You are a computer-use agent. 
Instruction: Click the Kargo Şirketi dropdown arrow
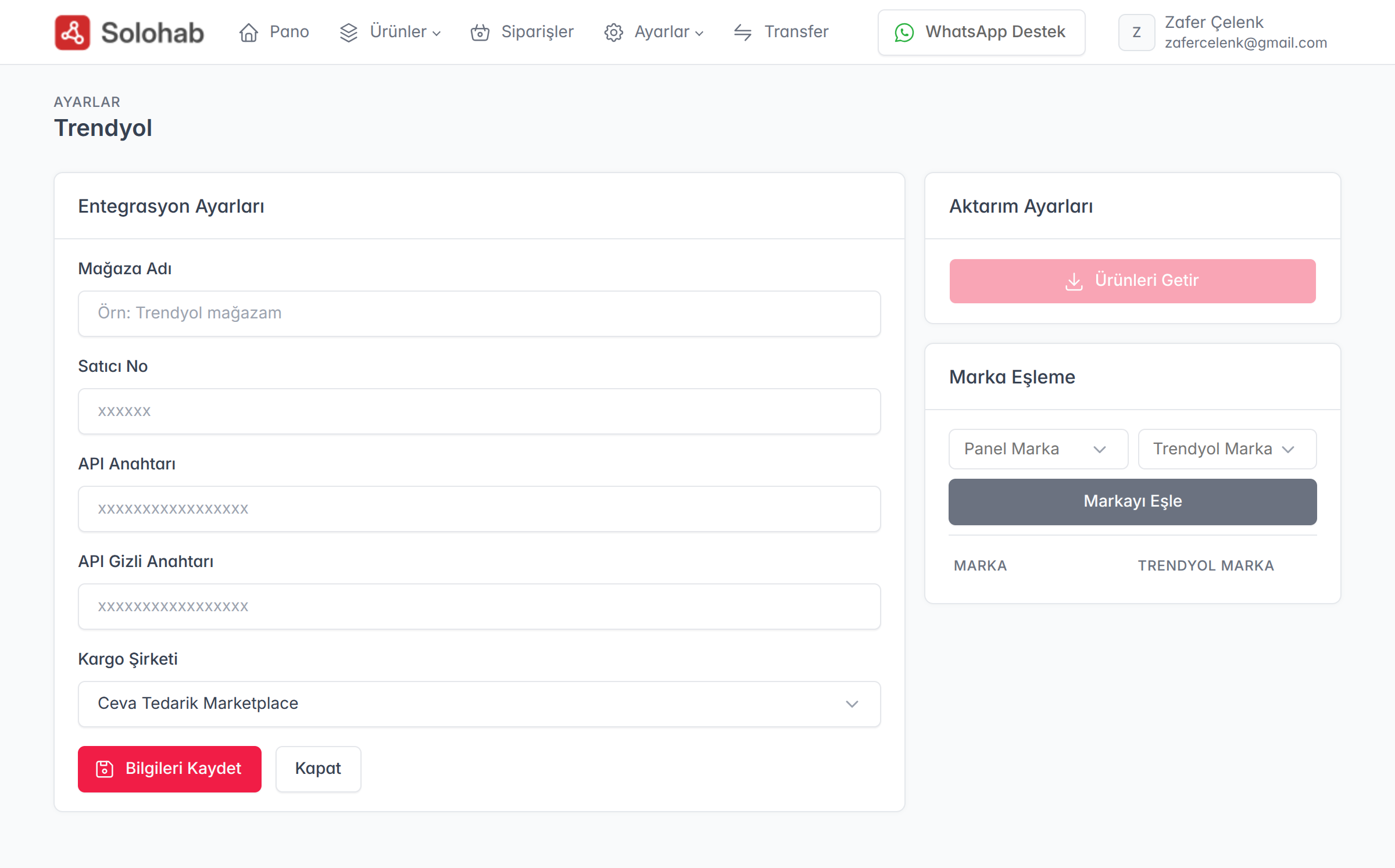852,704
